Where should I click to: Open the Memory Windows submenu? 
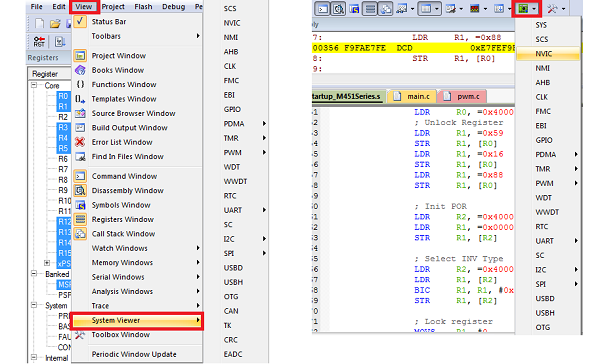(x=137, y=263)
